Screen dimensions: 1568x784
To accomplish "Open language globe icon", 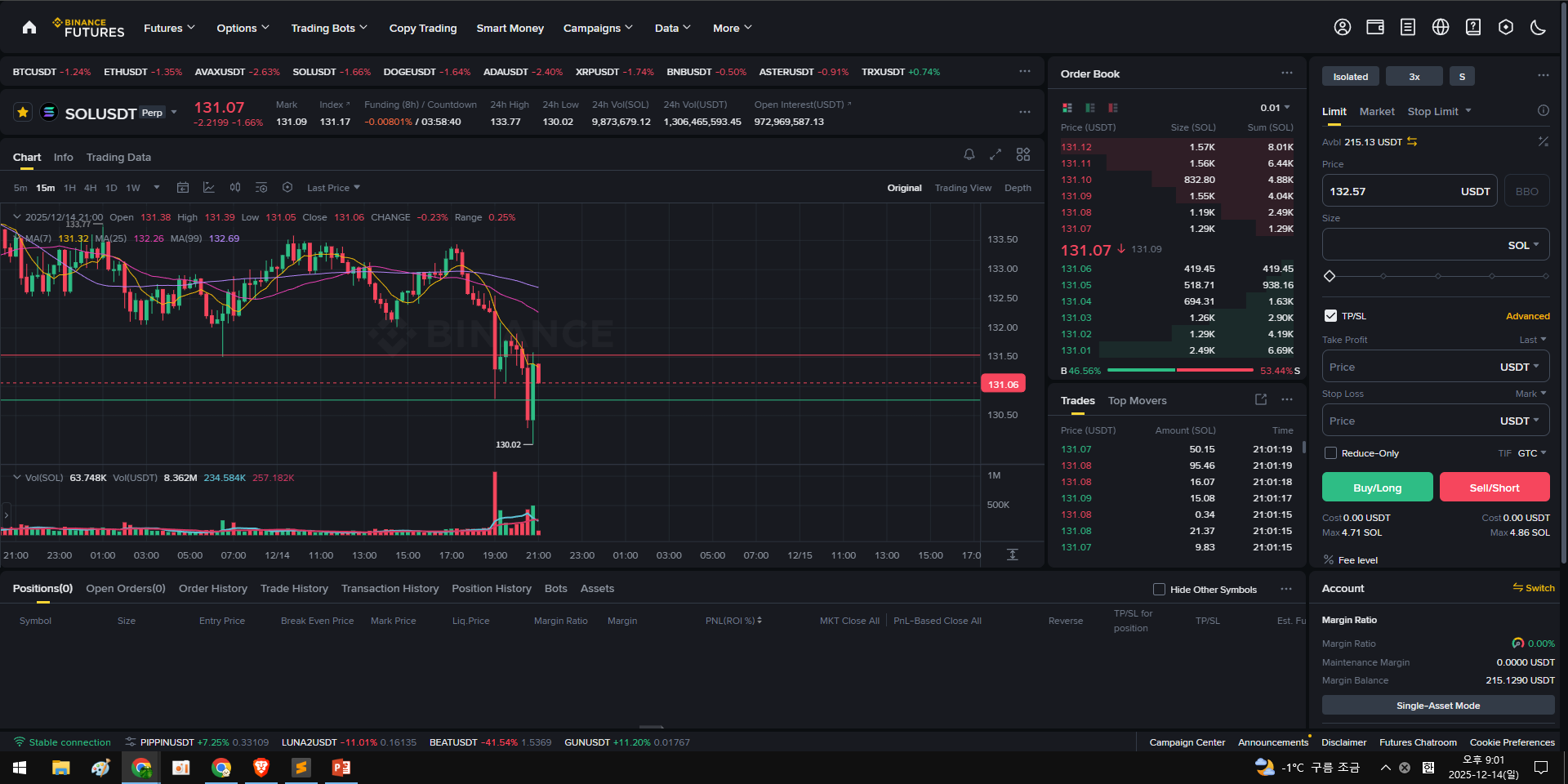I will click(x=1441, y=27).
